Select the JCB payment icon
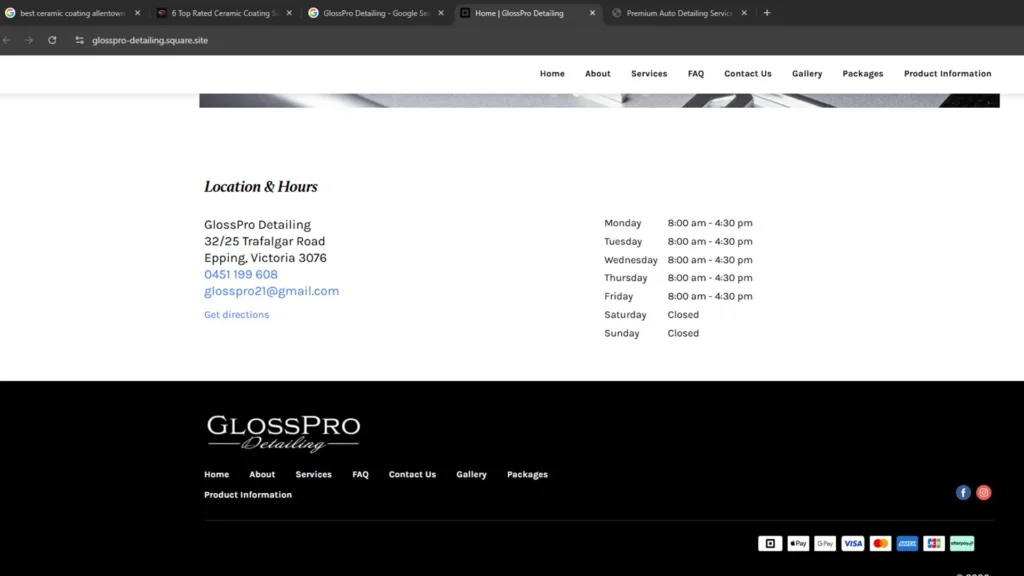The image size is (1024, 576). coord(933,543)
